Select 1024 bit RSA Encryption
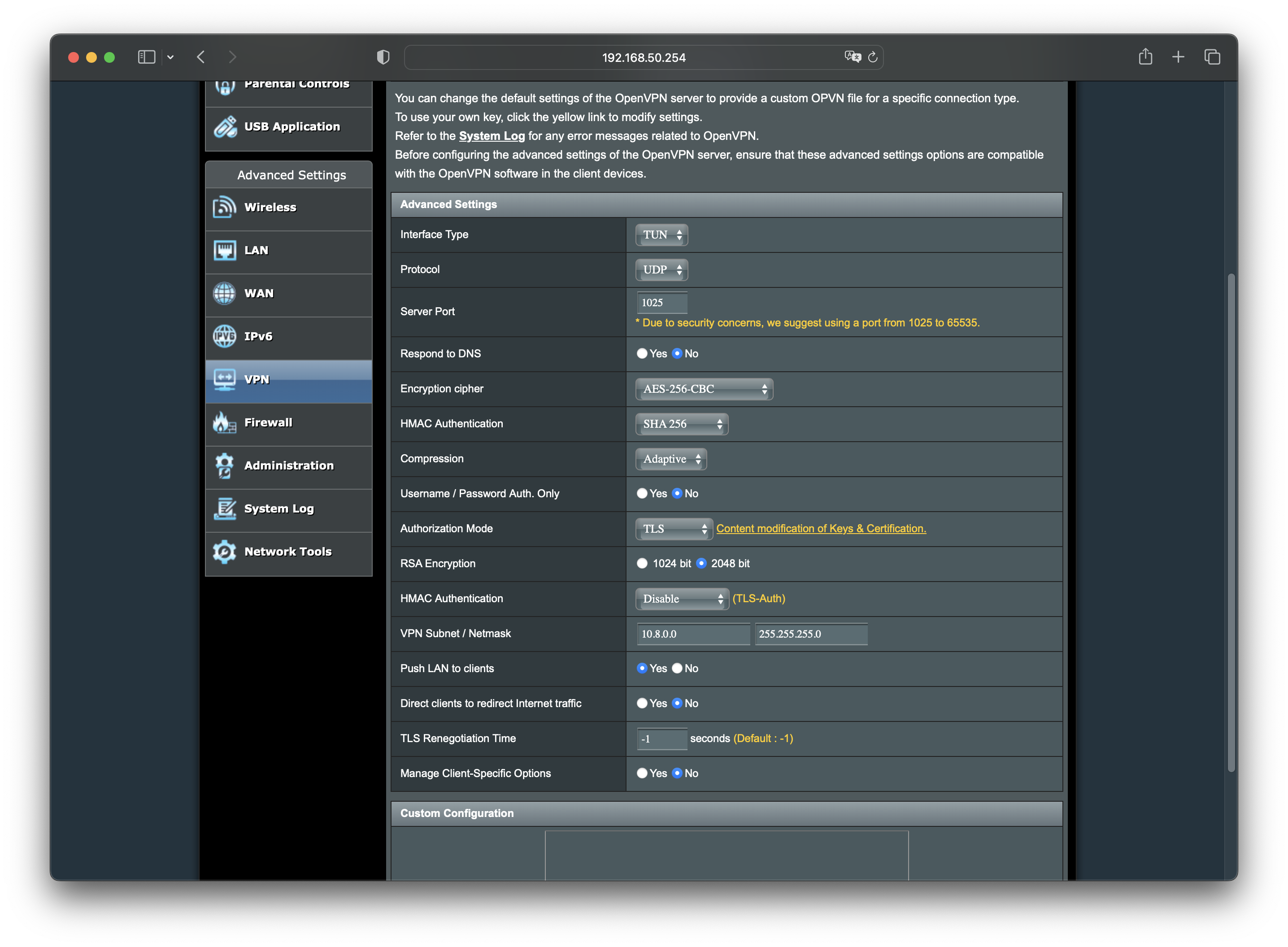The image size is (1288, 947). pyautogui.click(x=642, y=564)
